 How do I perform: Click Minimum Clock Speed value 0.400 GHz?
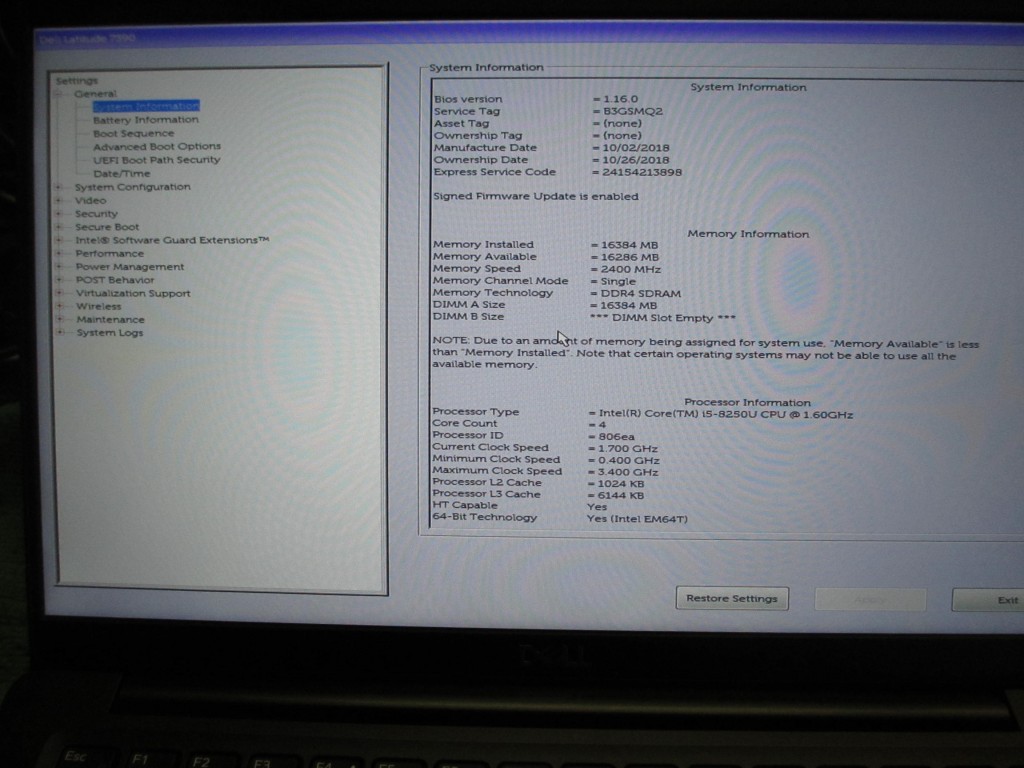pyautogui.click(x=628, y=460)
